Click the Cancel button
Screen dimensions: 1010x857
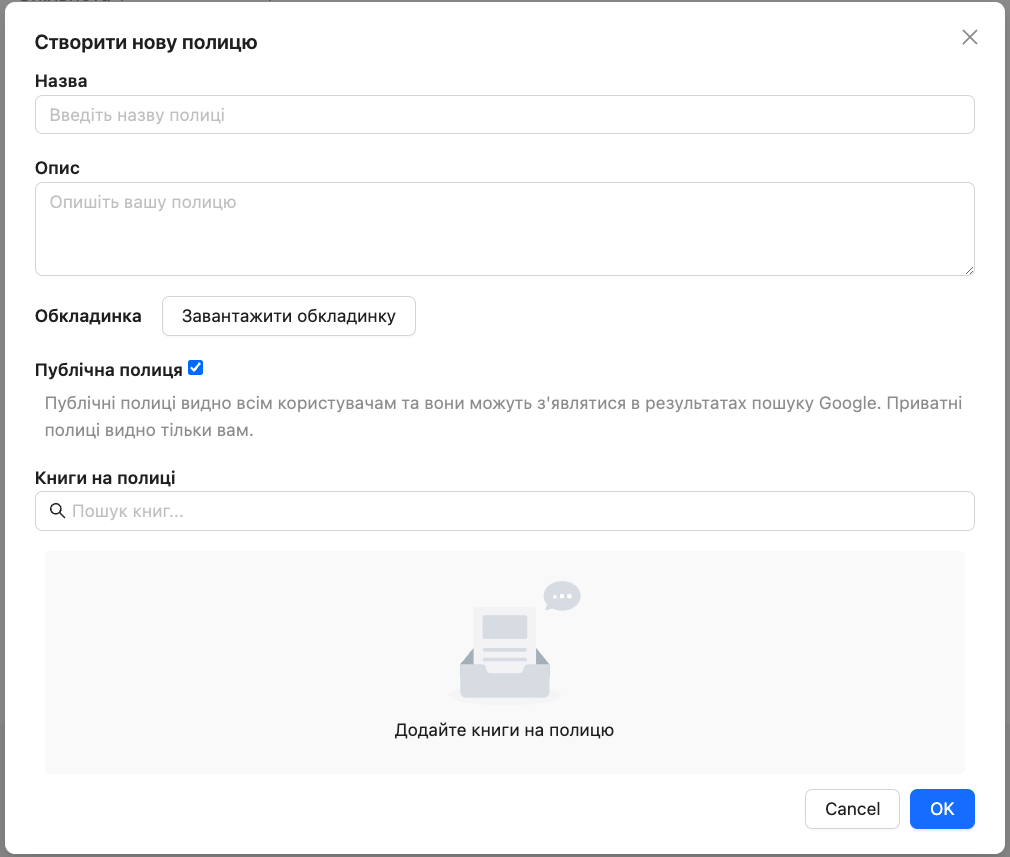pyautogui.click(x=852, y=809)
